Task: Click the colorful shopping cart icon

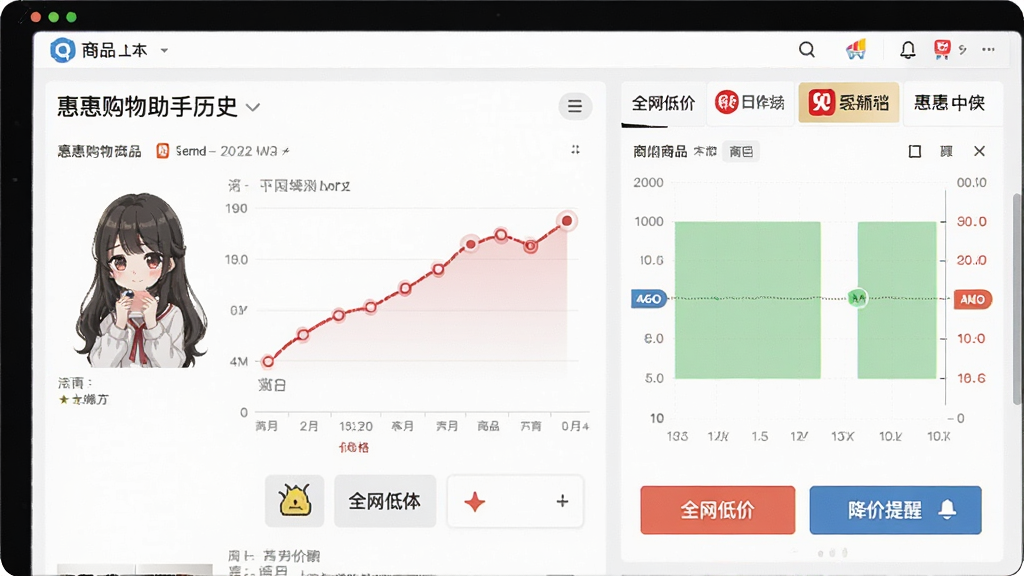Action: (x=856, y=49)
